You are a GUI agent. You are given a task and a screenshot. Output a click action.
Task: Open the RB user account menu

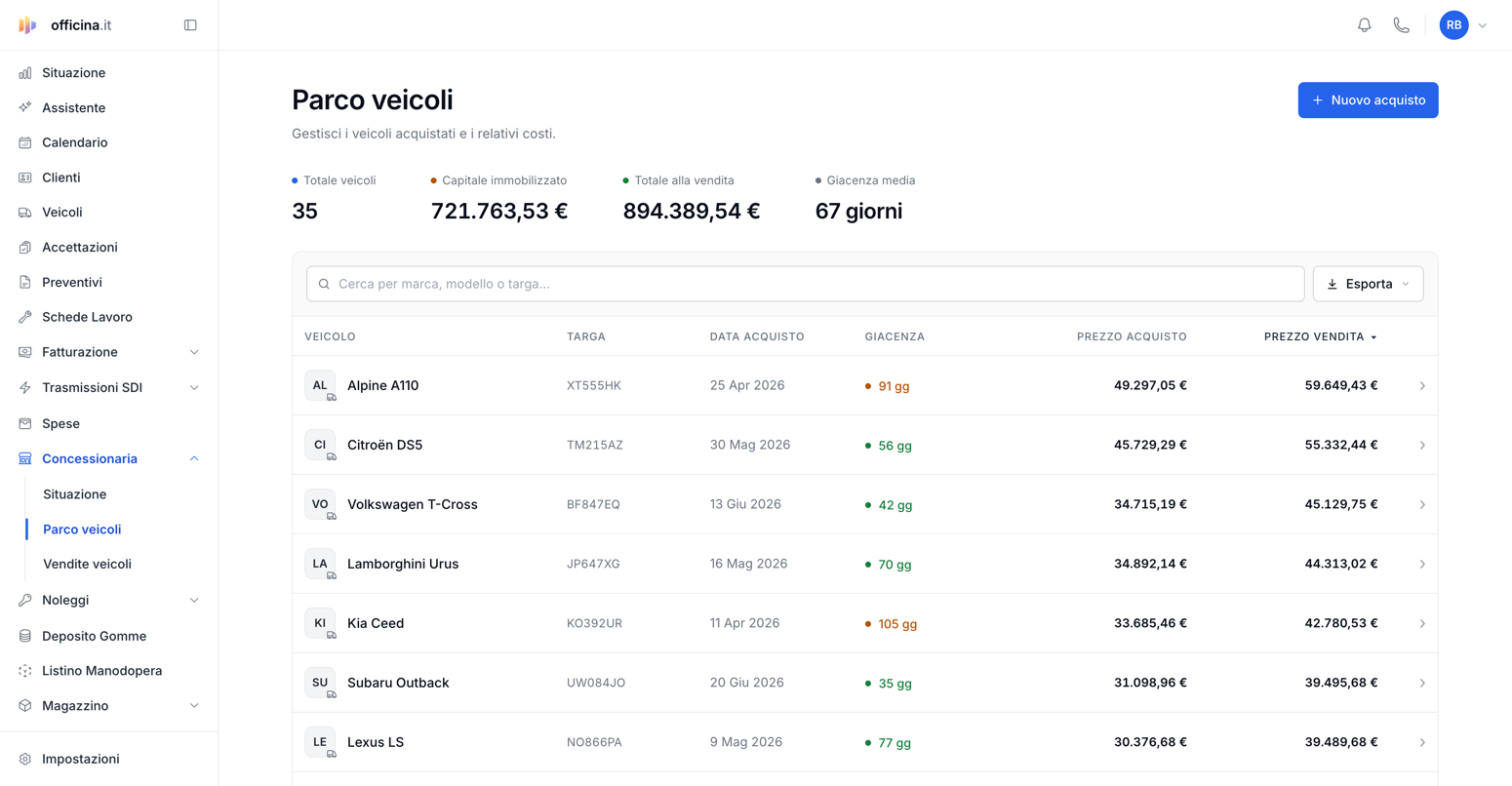coord(1464,25)
